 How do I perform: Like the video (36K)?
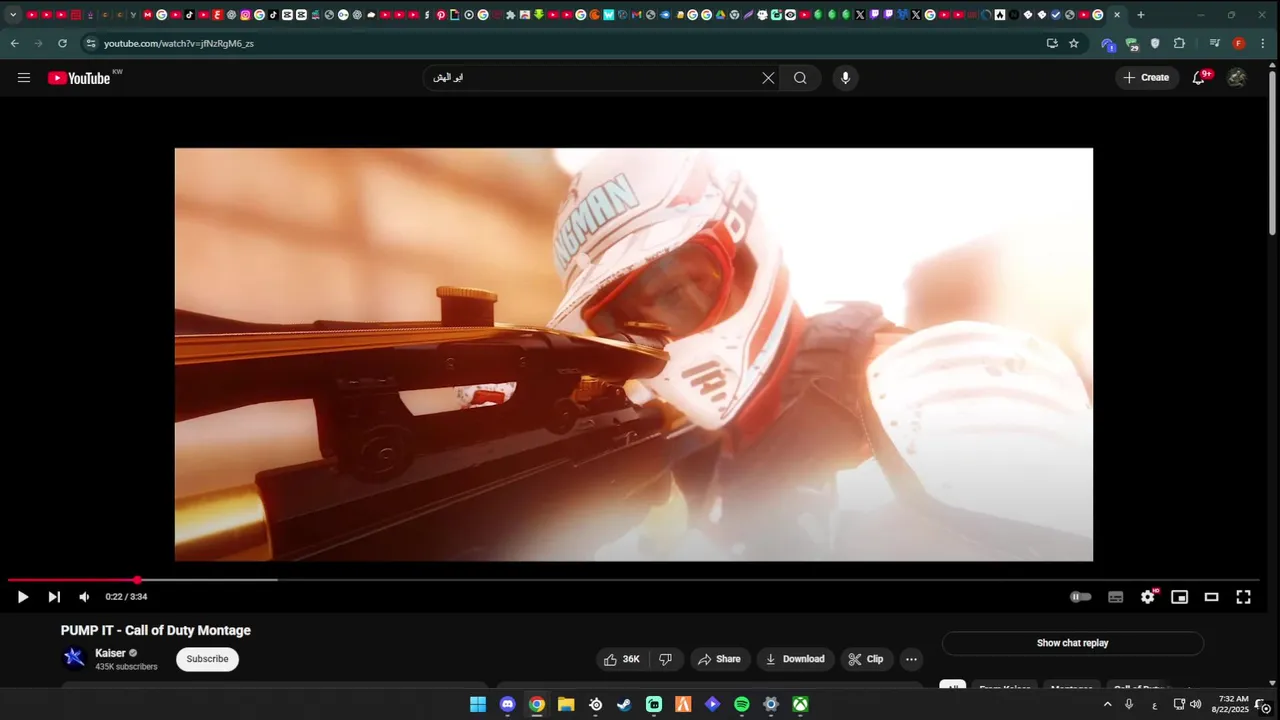coord(622,659)
